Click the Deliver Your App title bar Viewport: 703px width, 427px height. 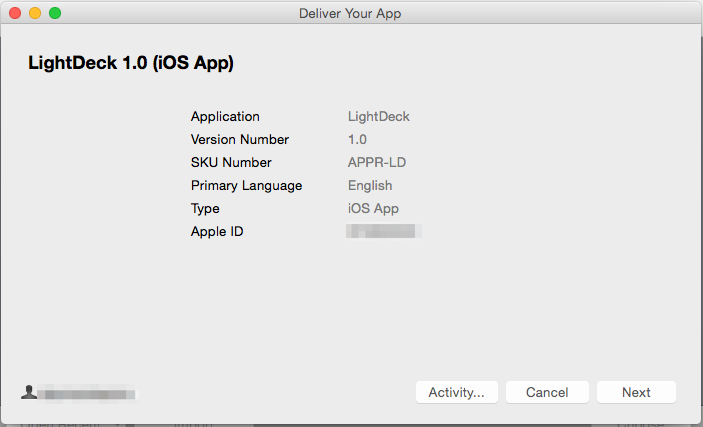(x=350, y=13)
